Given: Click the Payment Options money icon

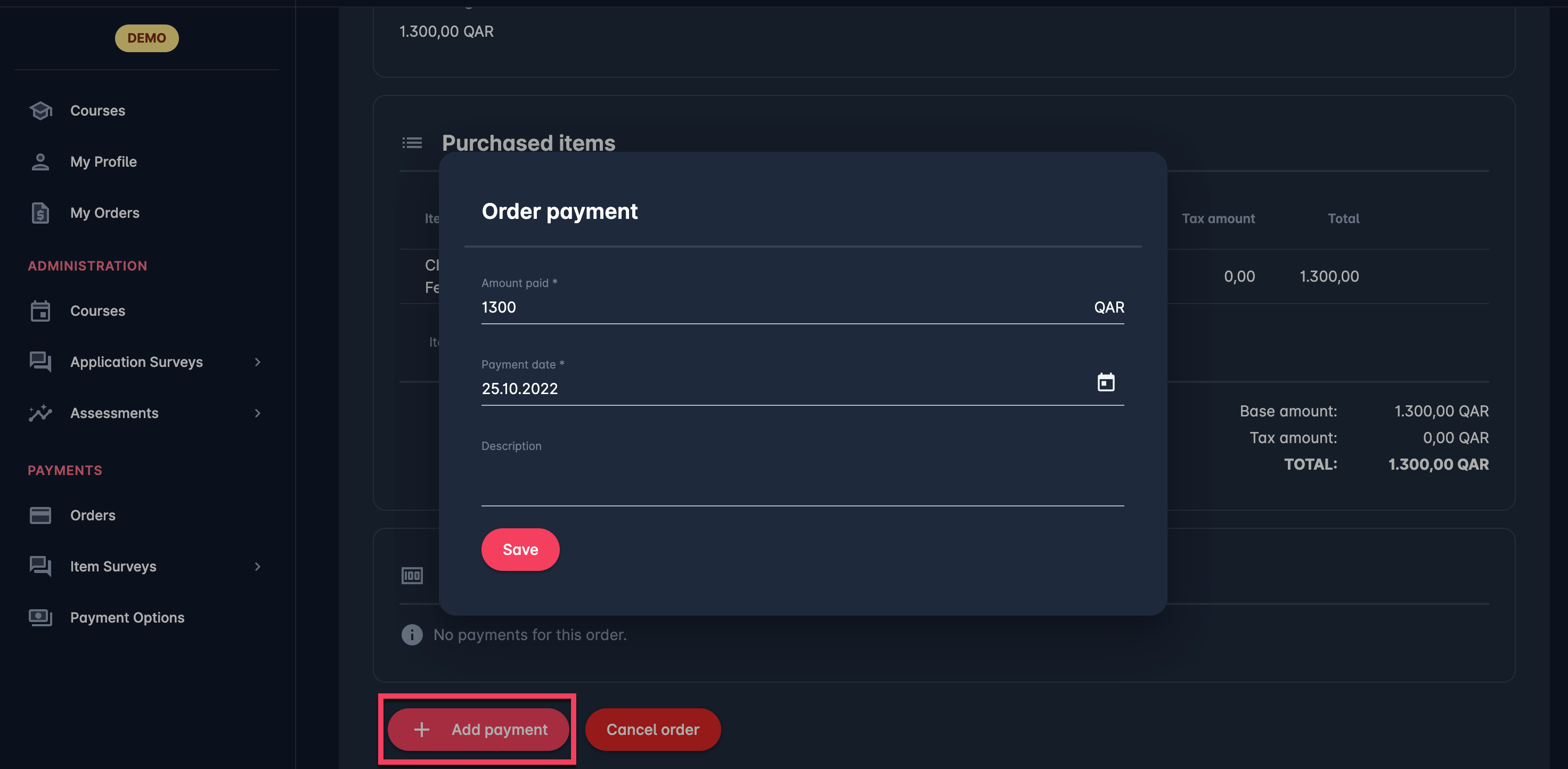Looking at the screenshot, I should (40, 618).
